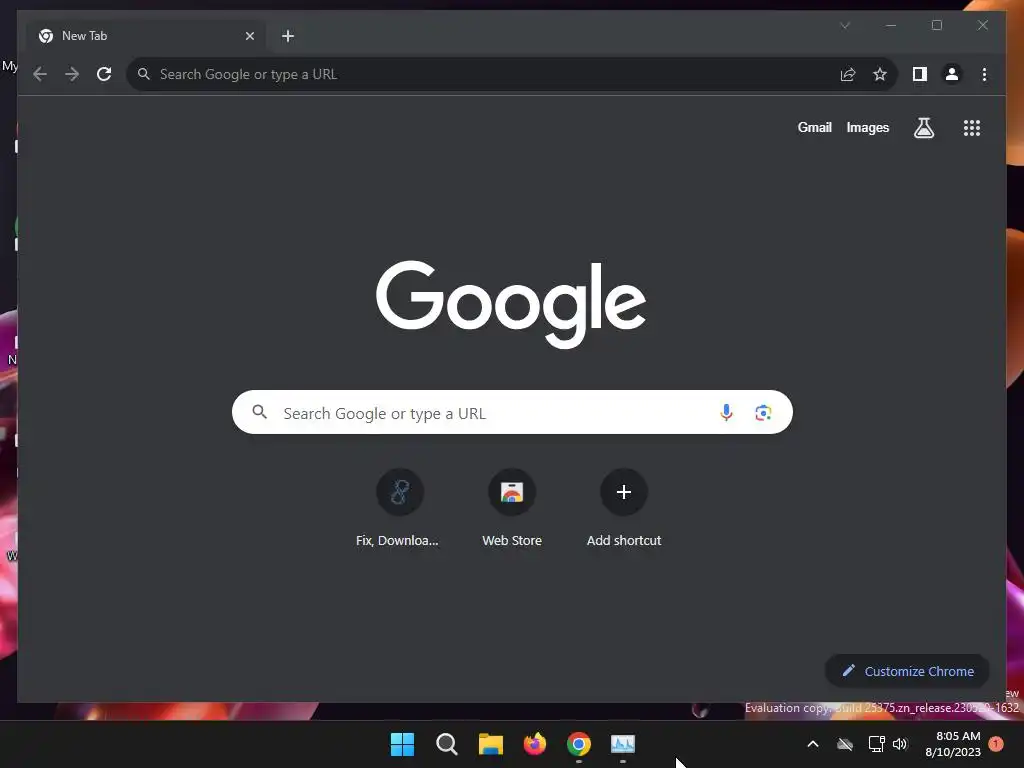This screenshot has width=1024, height=768.
Task: Show hidden system tray icons
Action: click(813, 744)
